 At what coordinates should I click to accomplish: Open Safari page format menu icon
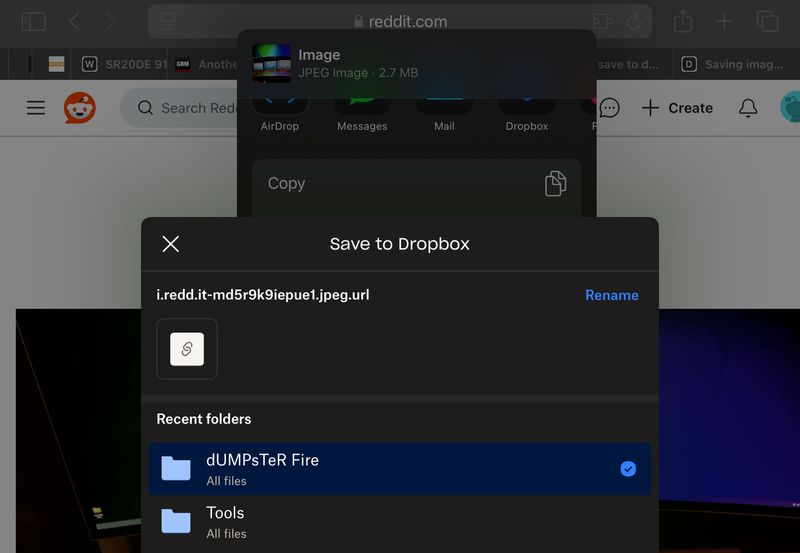click(168, 21)
